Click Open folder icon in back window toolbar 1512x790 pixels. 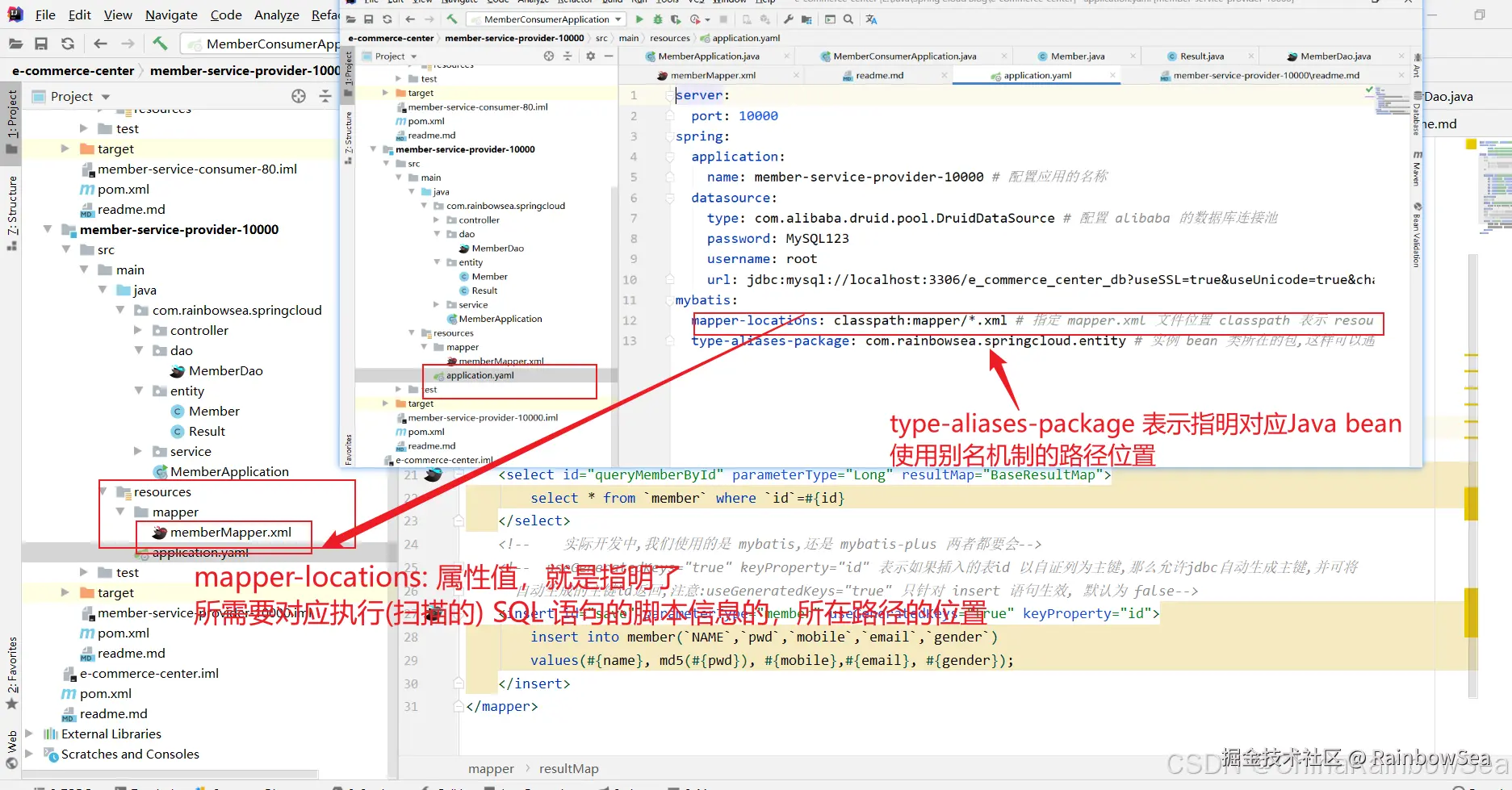click(x=15, y=44)
